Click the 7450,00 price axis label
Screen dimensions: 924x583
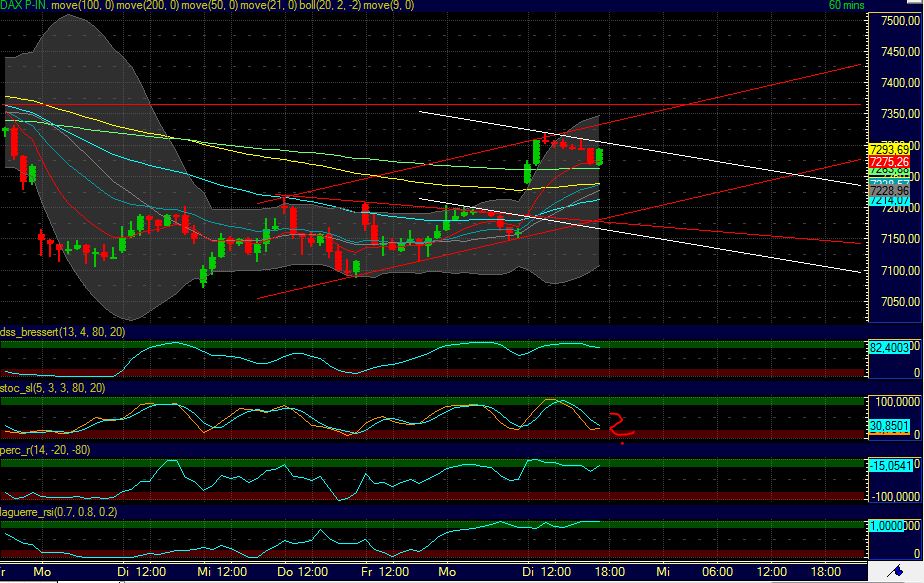click(x=900, y=52)
